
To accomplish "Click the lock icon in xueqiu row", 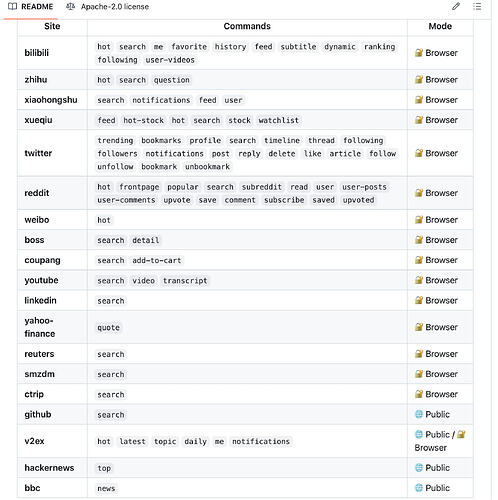I will pos(419,120).
